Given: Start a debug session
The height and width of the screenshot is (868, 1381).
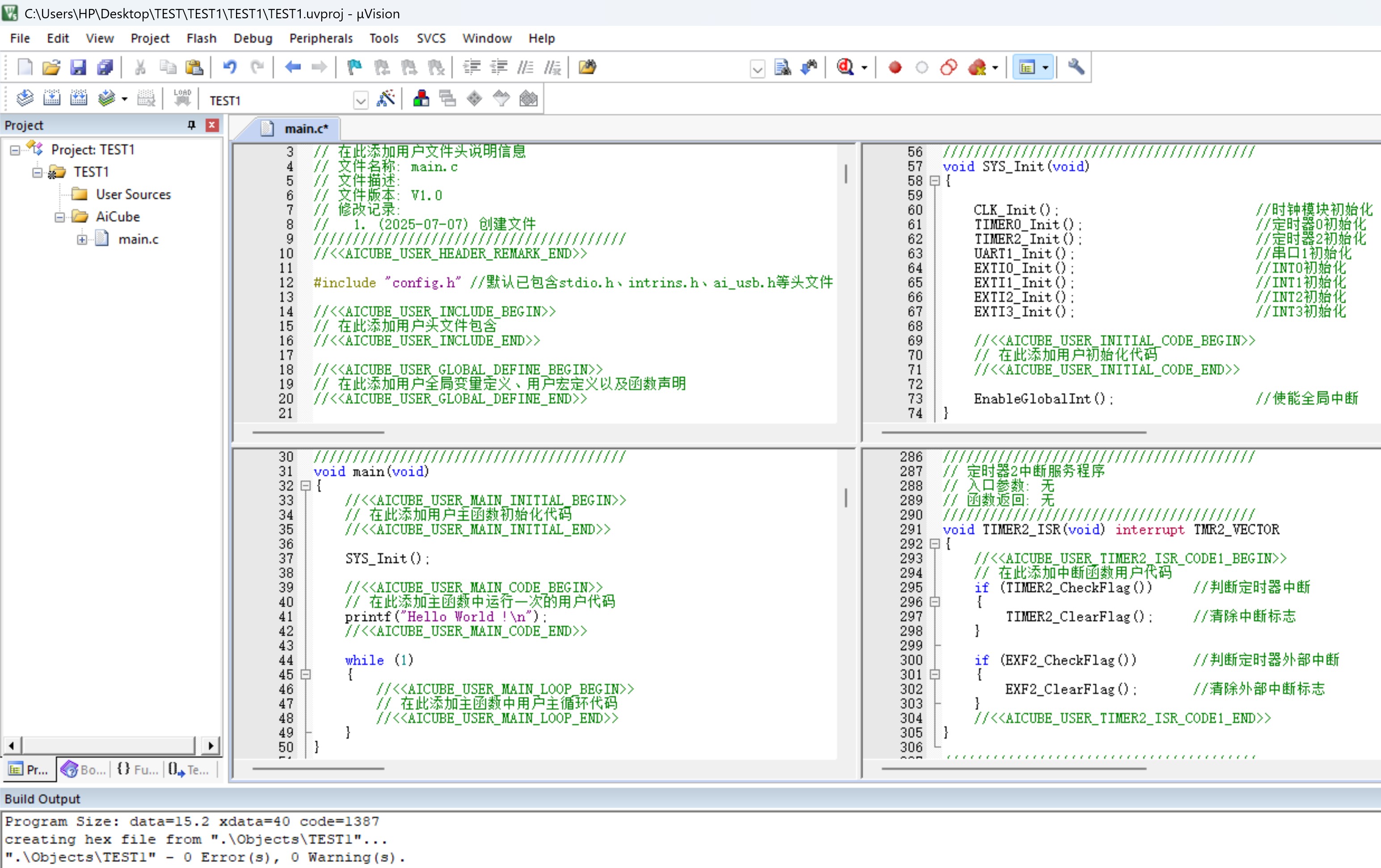Looking at the screenshot, I should (845, 67).
